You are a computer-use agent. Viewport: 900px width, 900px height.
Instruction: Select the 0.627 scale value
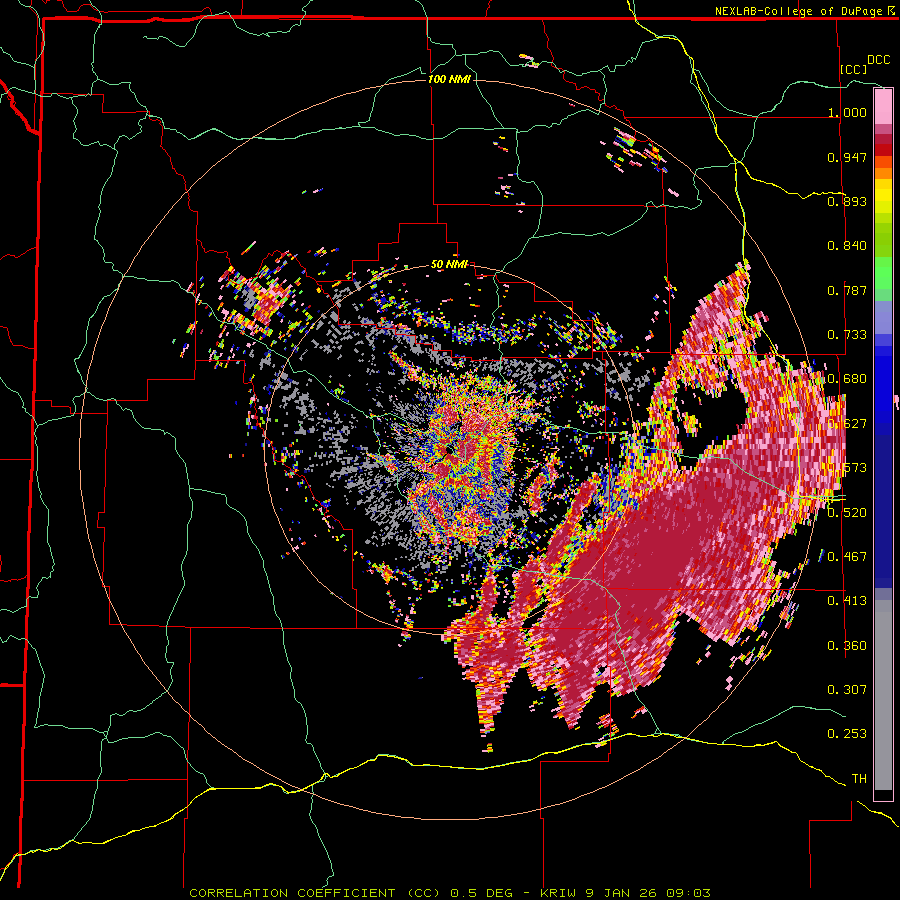[847, 424]
